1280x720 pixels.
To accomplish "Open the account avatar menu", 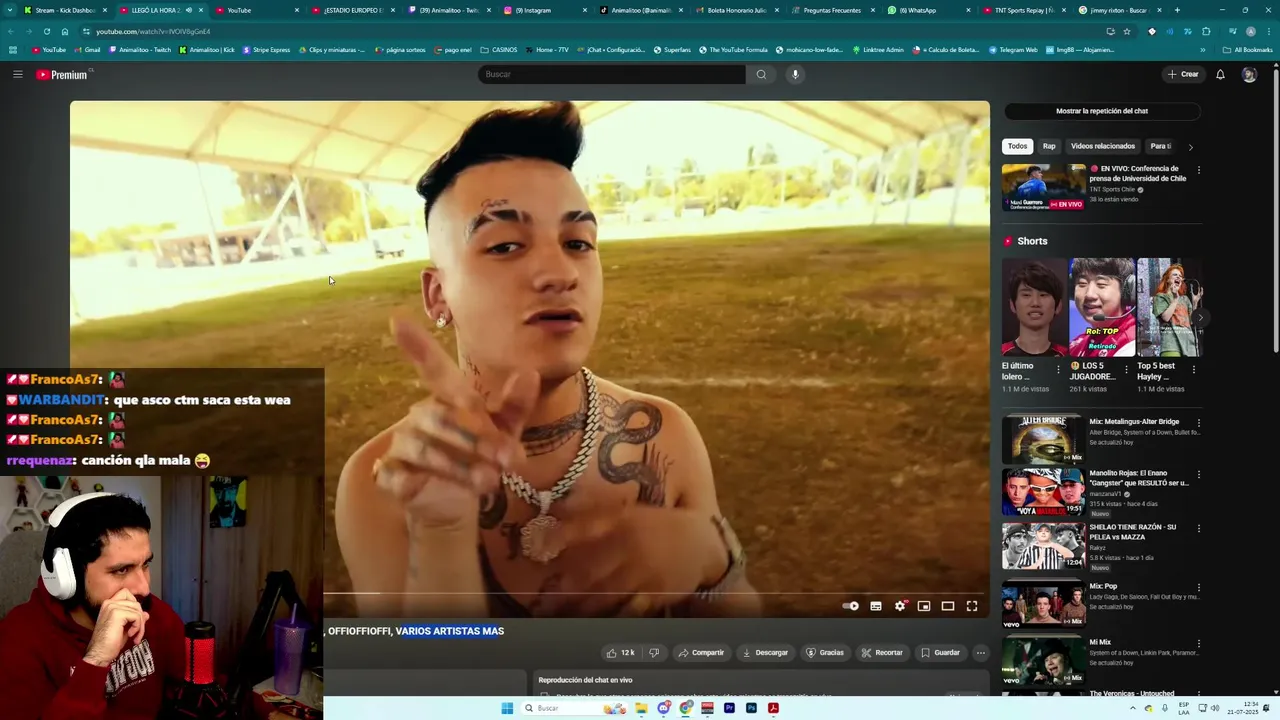I will [1249, 74].
